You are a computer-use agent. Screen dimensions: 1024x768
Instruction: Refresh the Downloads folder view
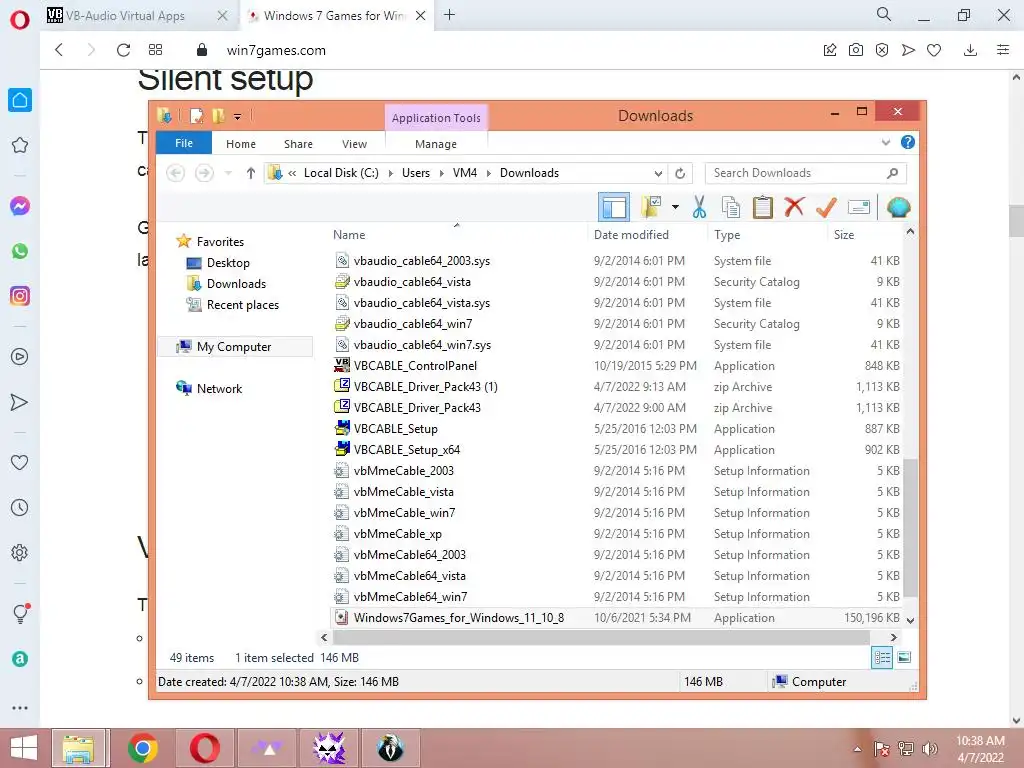pos(680,173)
